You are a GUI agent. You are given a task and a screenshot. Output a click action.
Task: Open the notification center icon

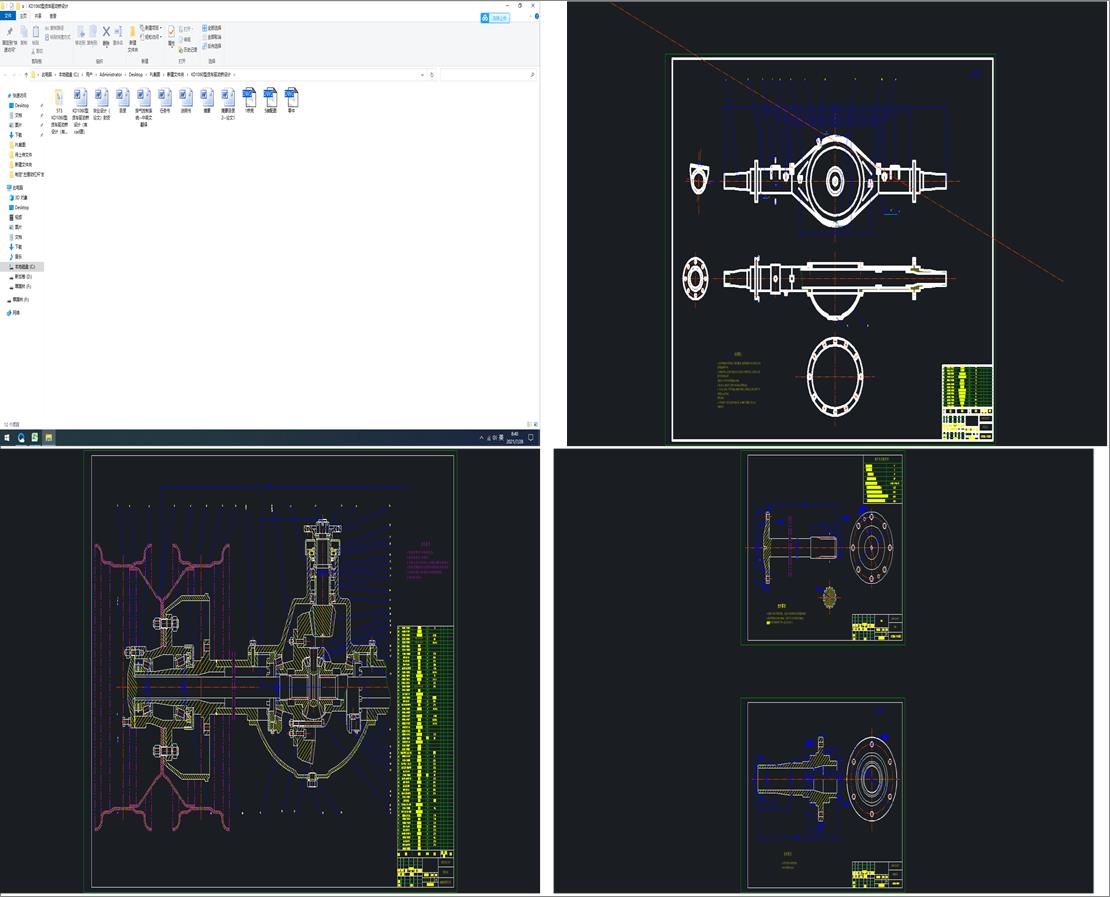(x=531, y=438)
